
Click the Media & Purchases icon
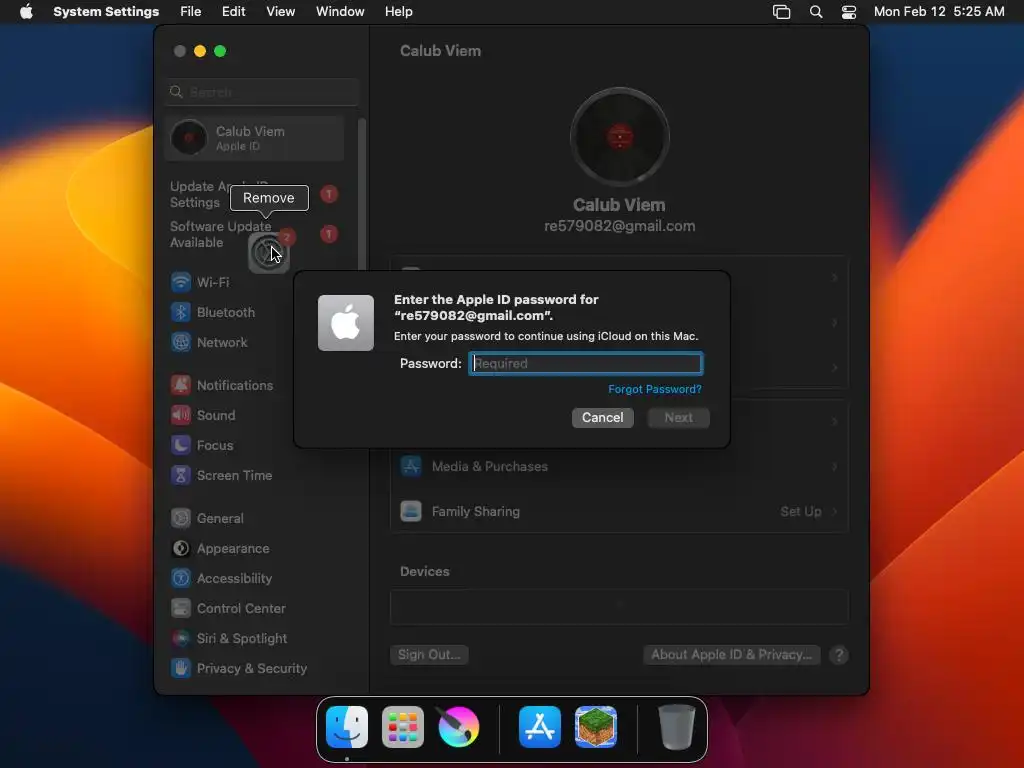pyautogui.click(x=411, y=466)
